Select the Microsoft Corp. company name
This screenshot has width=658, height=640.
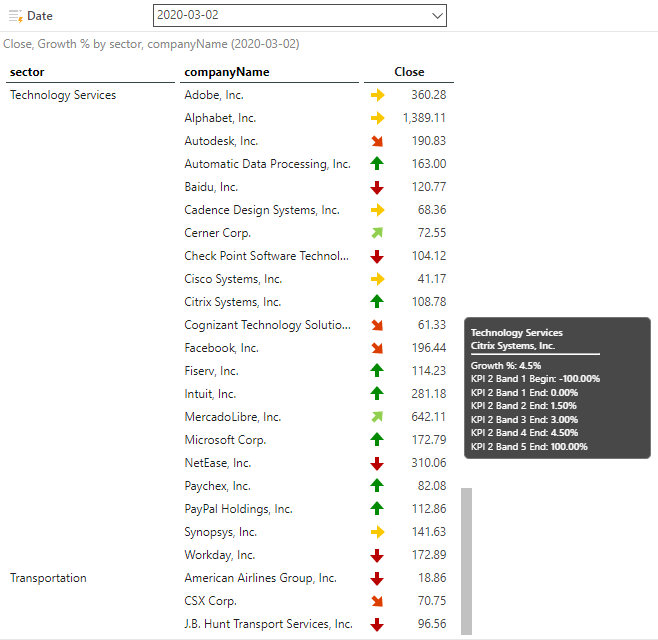point(225,440)
